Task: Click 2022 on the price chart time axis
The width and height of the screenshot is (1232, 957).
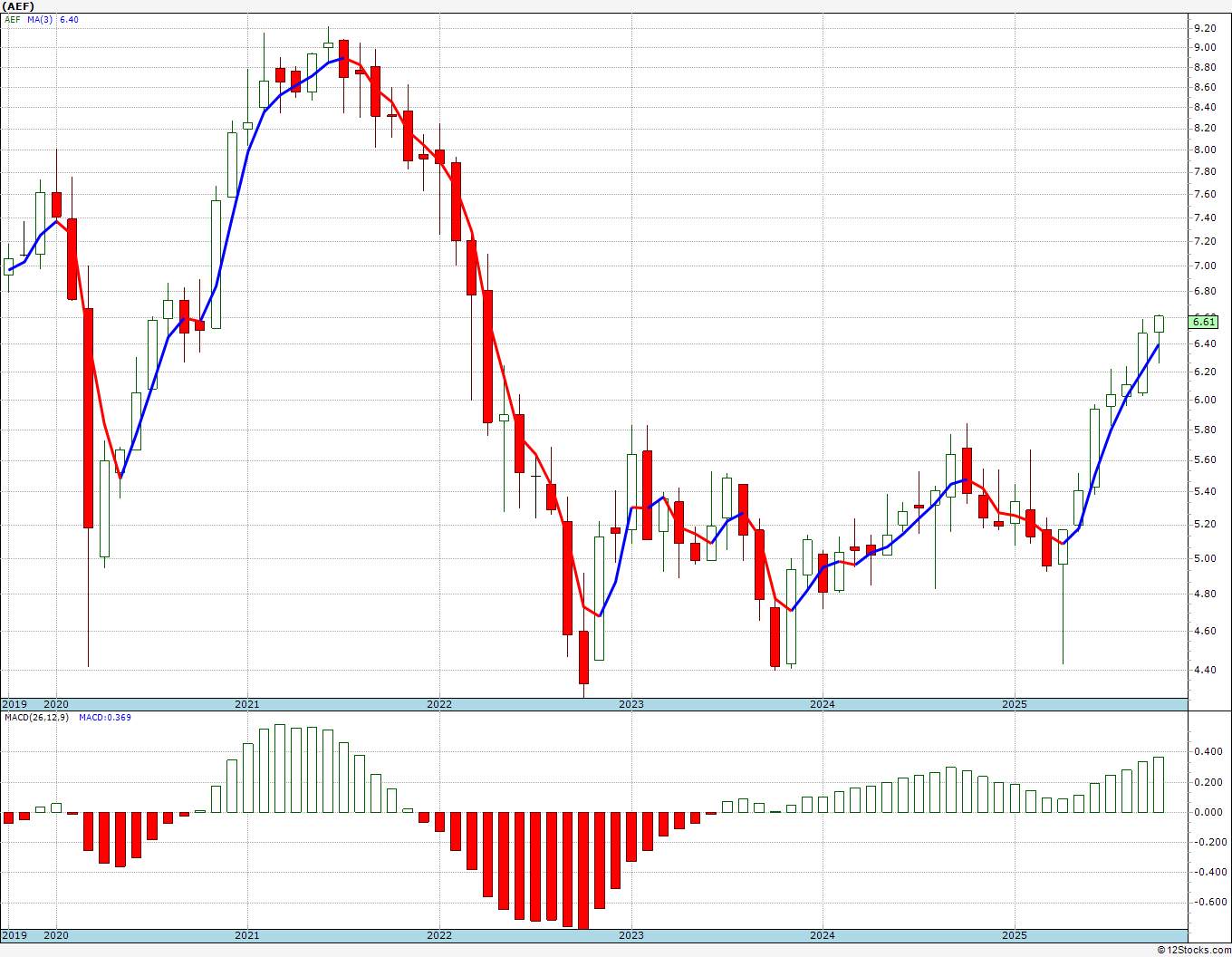Action: pyautogui.click(x=439, y=704)
